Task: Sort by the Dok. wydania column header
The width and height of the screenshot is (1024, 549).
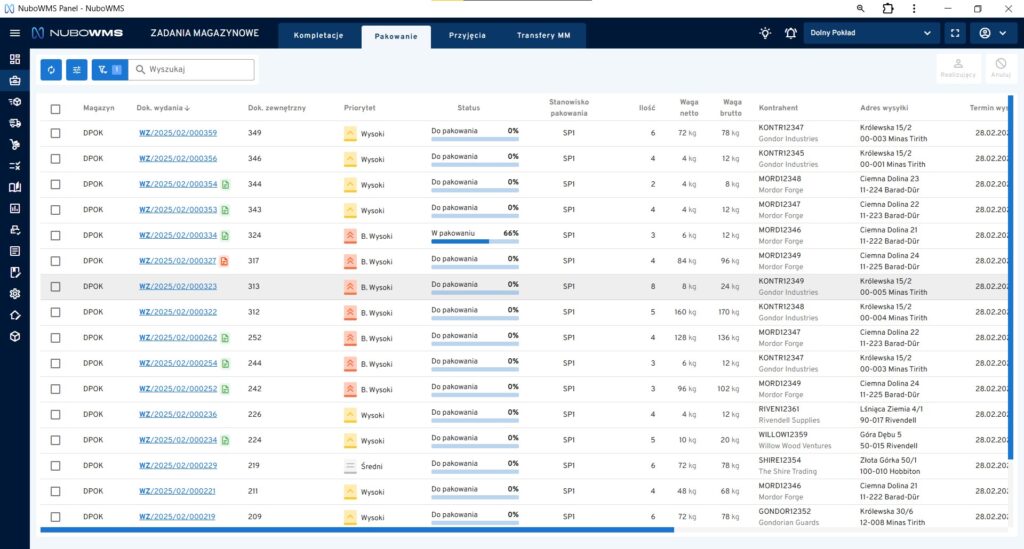Action: point(162,108)
